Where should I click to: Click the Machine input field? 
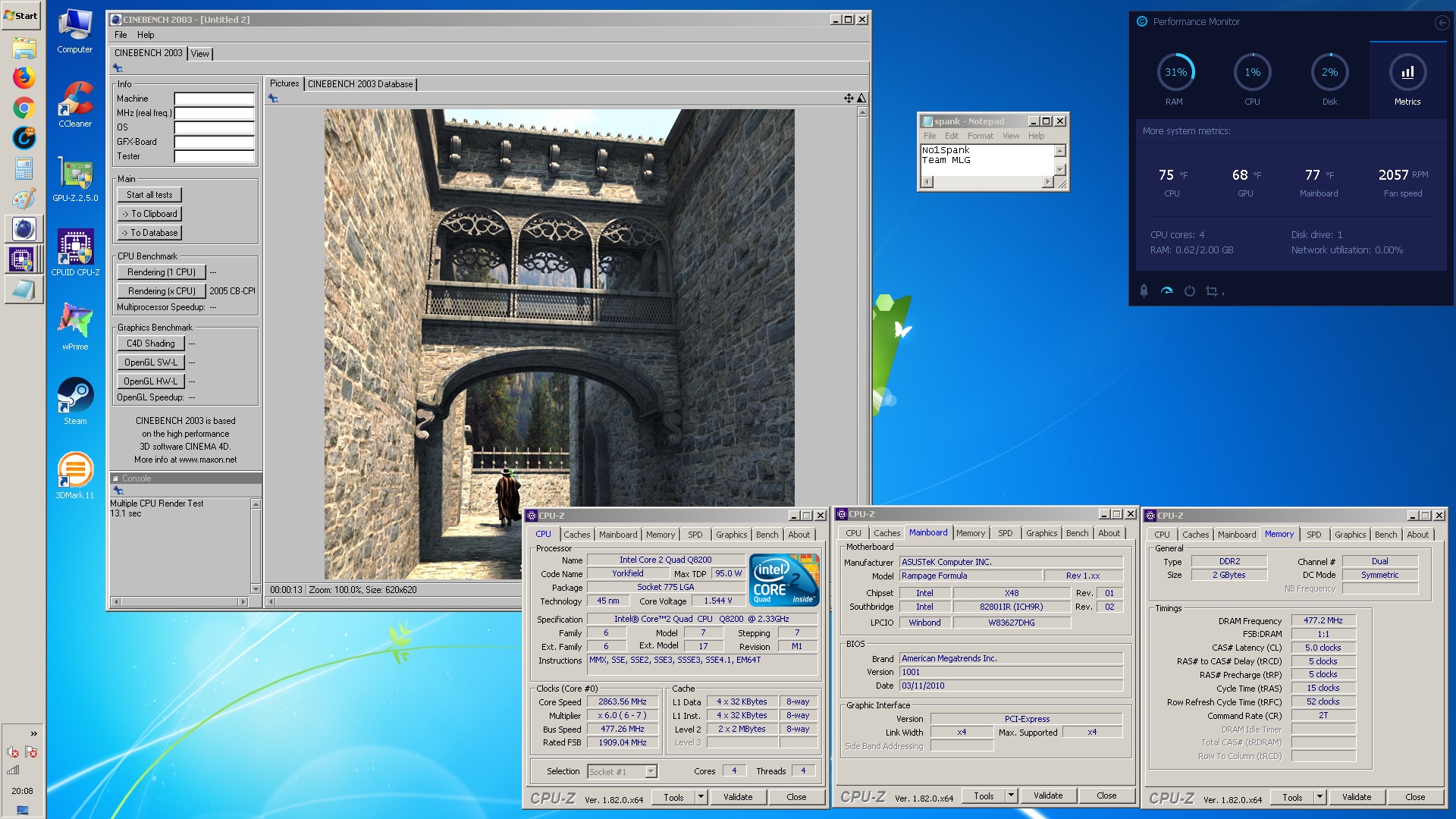pos(215,99)
